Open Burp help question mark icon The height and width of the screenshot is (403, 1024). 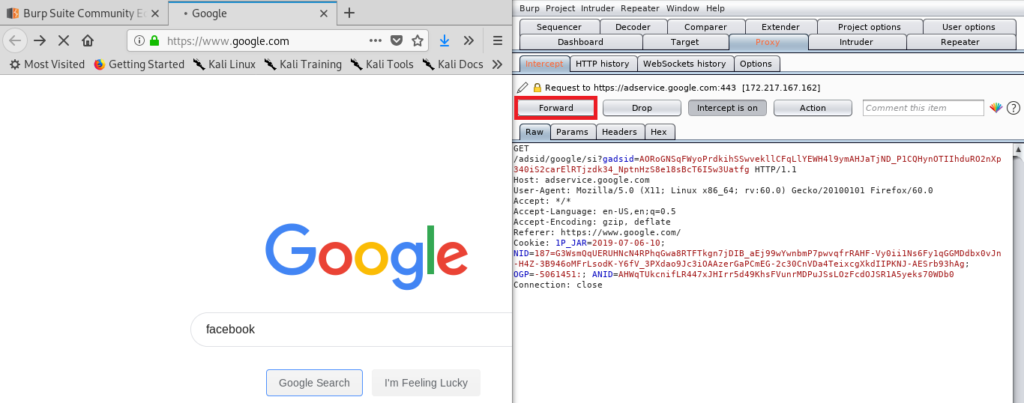[x=1013, y=108]
